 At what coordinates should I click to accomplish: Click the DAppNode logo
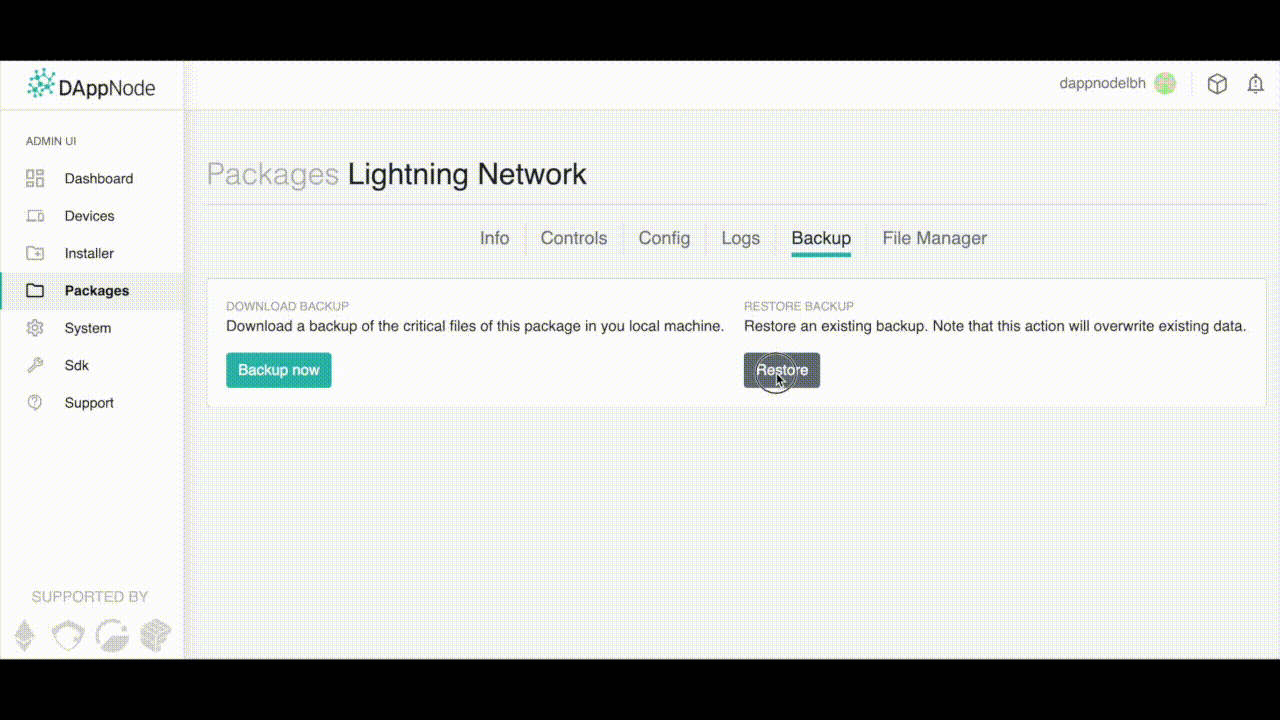click(x=91, y=86)
